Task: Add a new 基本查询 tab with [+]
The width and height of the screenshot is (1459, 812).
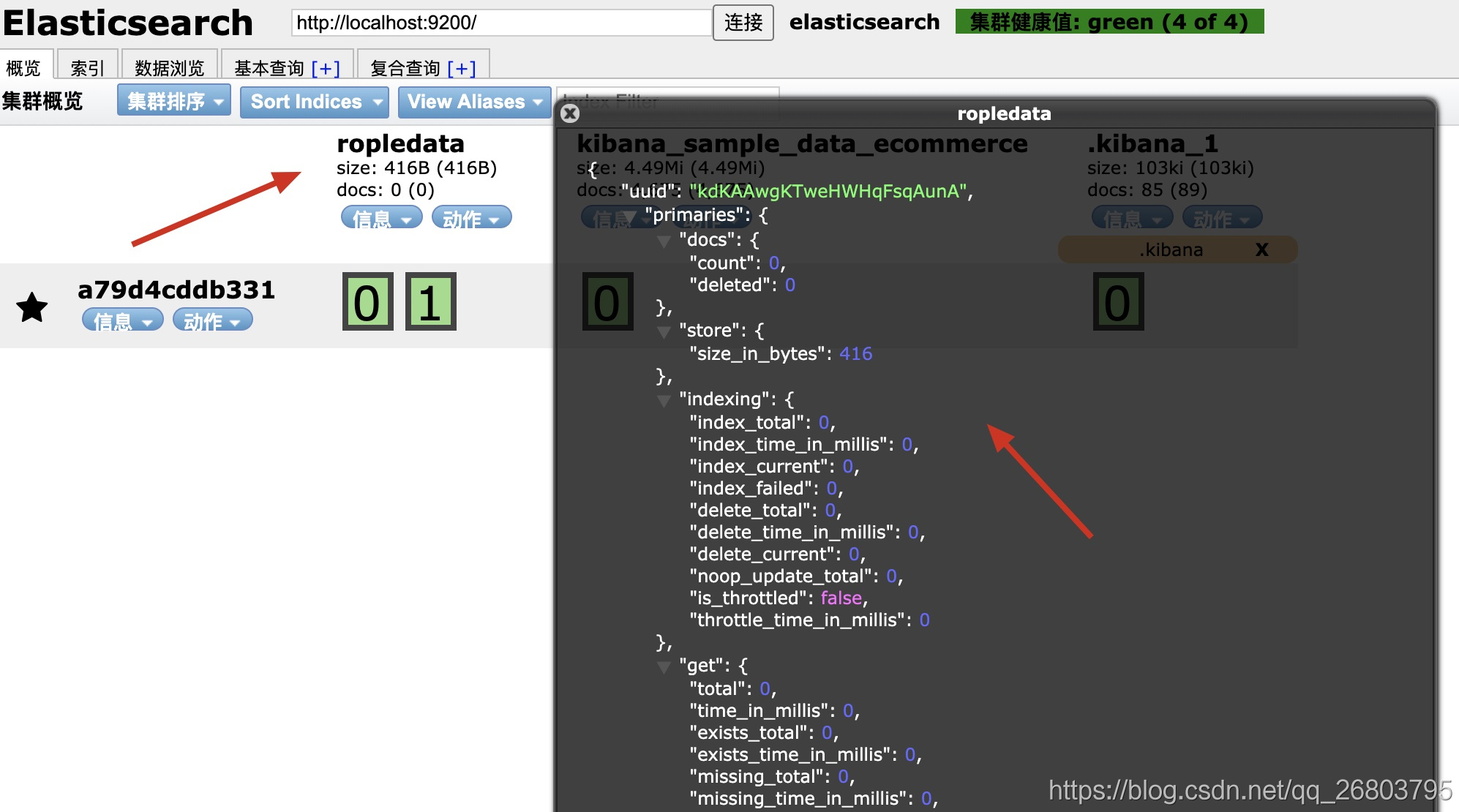Action: coord(326,68)
